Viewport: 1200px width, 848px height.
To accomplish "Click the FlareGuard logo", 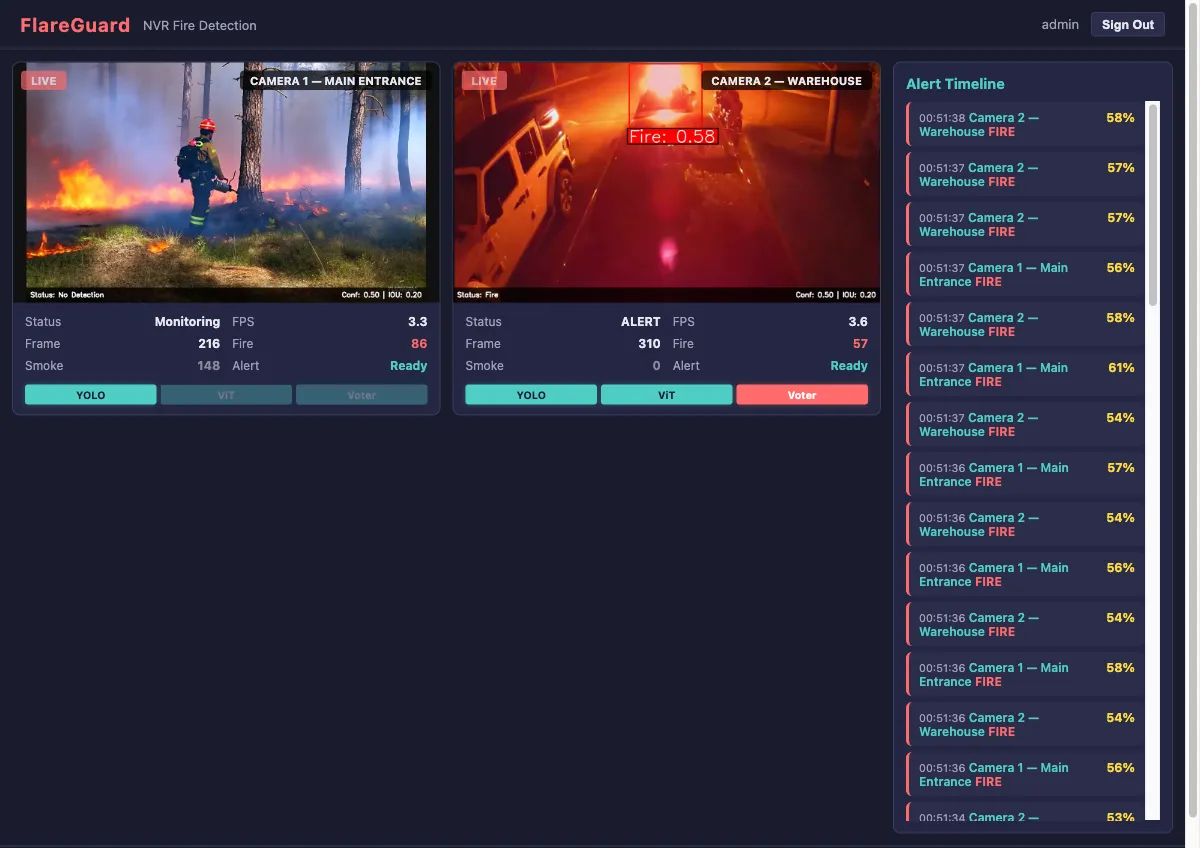I will (74, 24).
